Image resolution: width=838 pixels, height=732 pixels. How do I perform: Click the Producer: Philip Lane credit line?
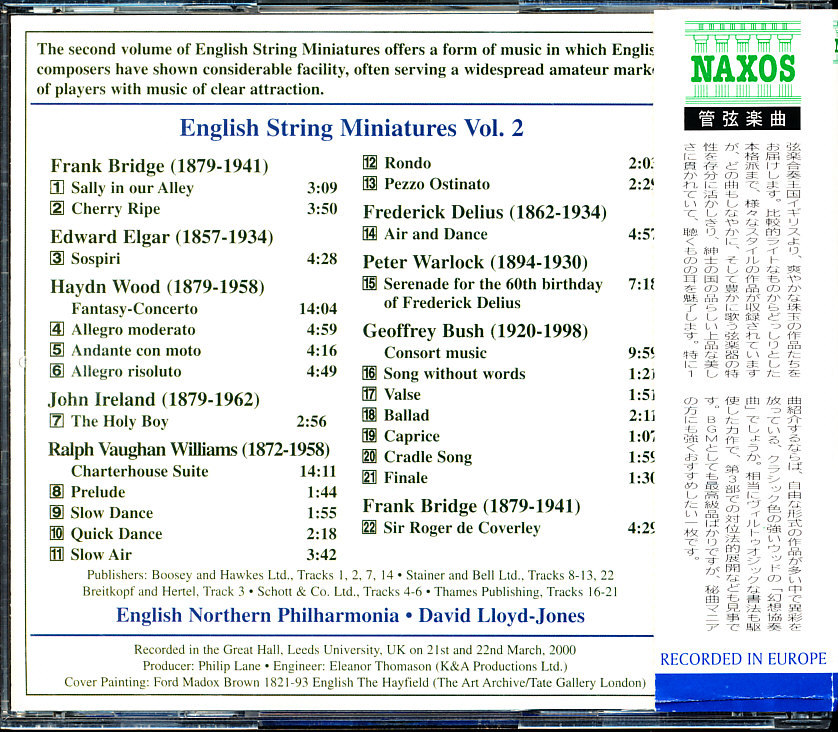pos(355,666)
